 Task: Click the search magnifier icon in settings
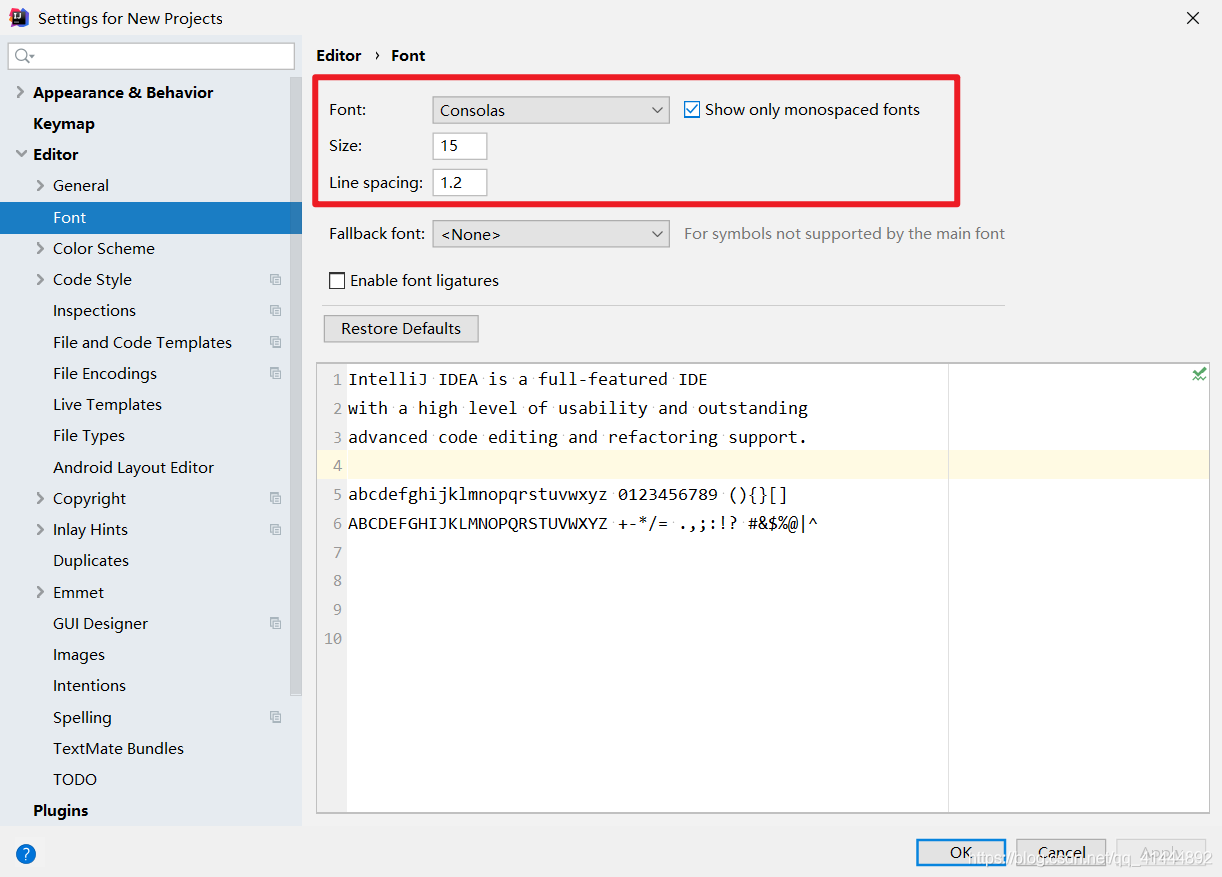point(24,56)
